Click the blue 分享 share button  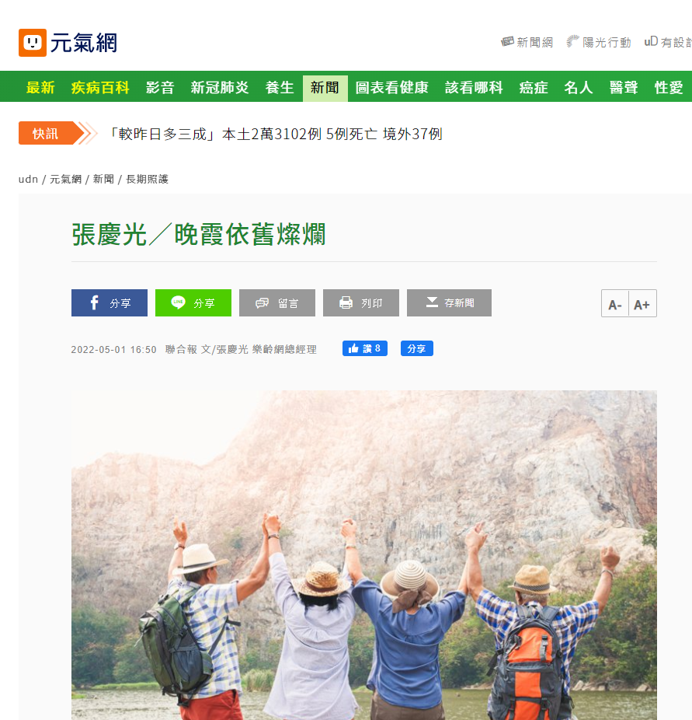(416, 349)
